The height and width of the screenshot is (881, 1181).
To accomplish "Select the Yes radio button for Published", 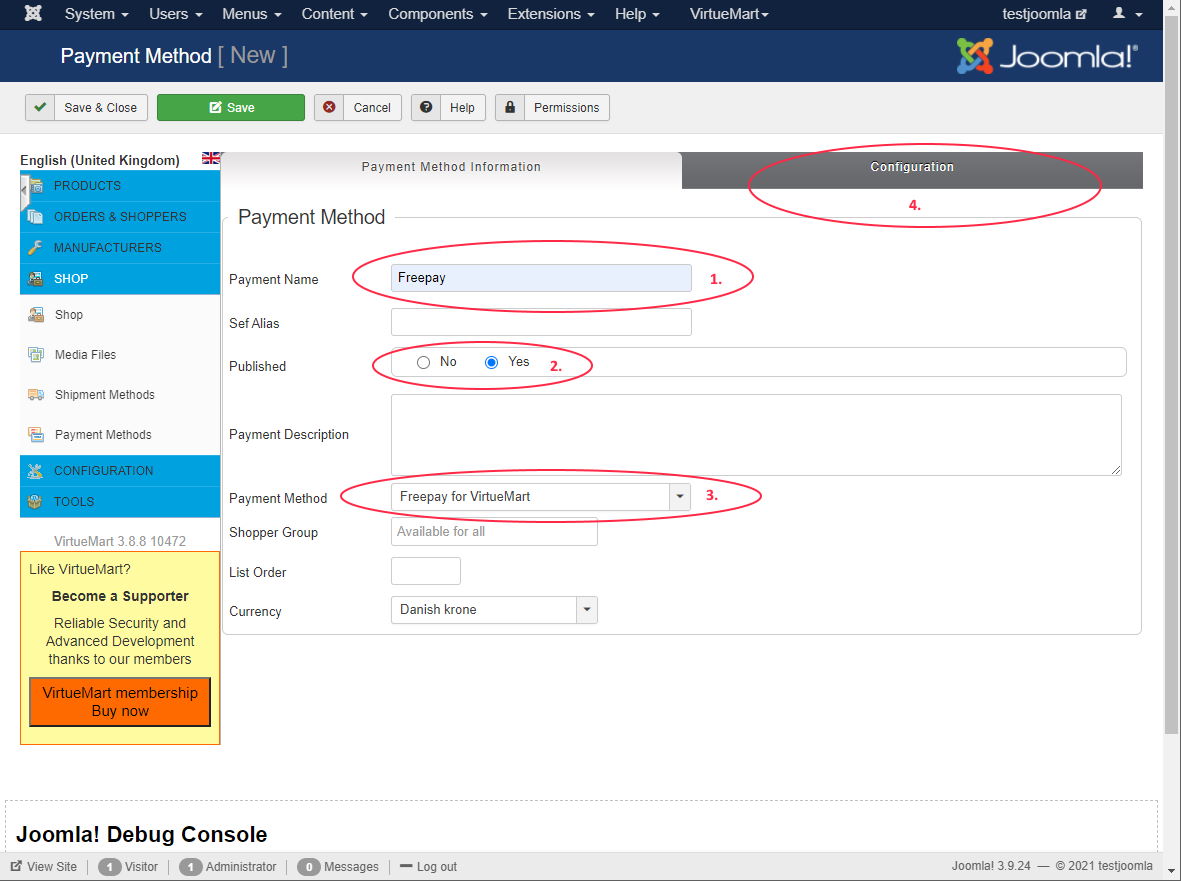I will tap(491, 362).
